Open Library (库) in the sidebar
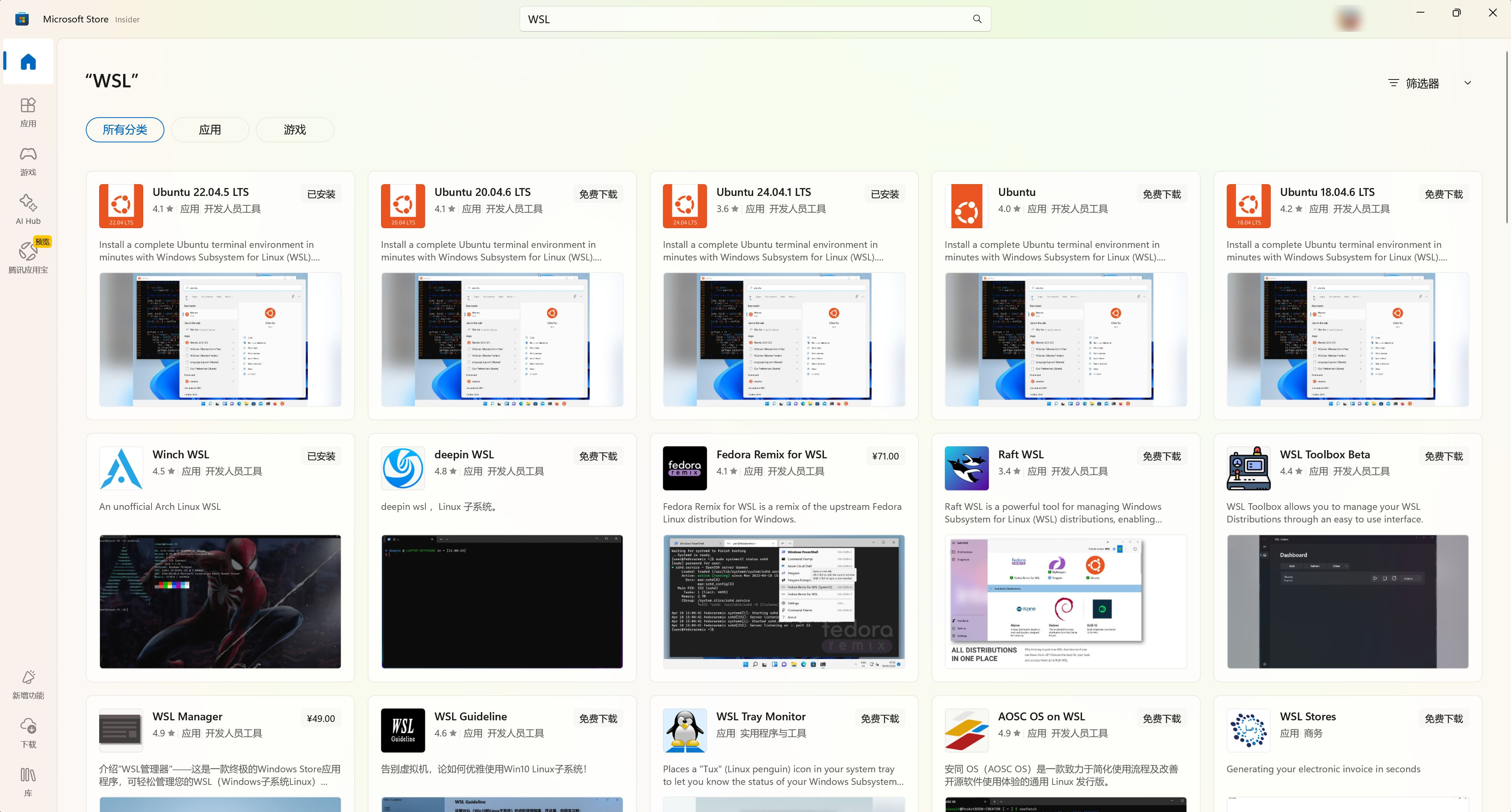Viewport: 1511px width, 812px height. click(28, 782)
